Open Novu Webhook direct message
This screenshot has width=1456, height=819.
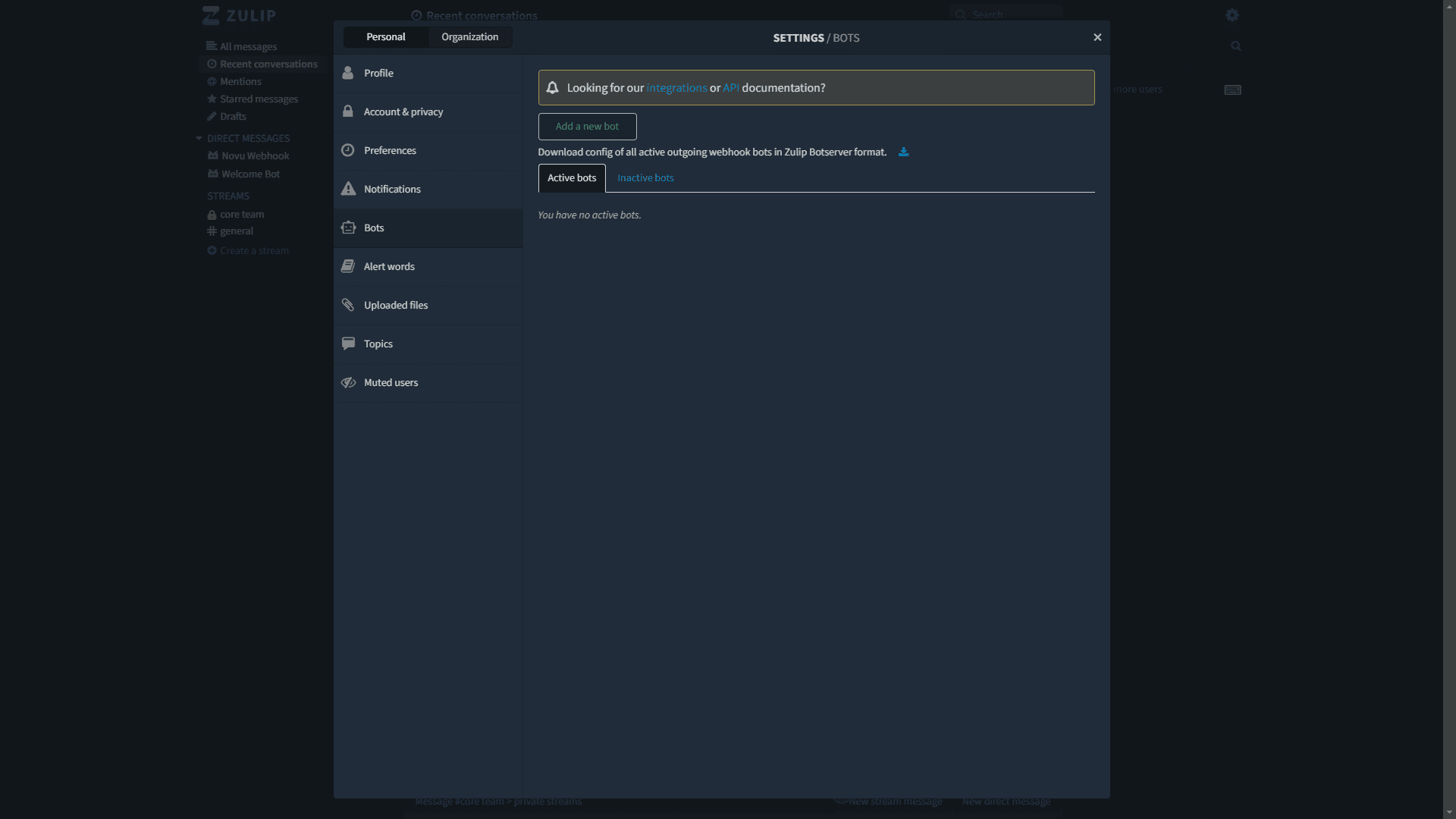[x=256, y=156]
